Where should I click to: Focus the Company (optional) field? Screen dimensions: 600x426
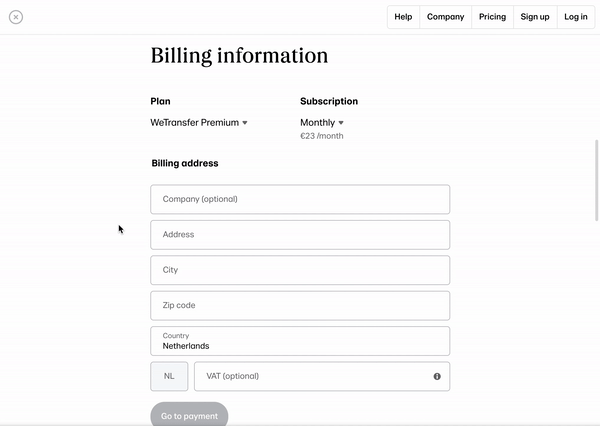pyautogui.click(x=300, y=199)
